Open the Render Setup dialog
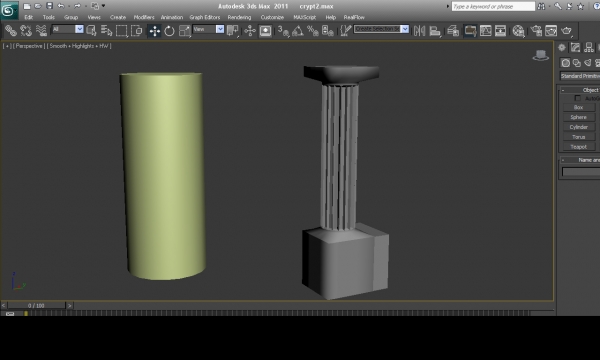Viewport: 600px width, 360px height. pos(536,31)
